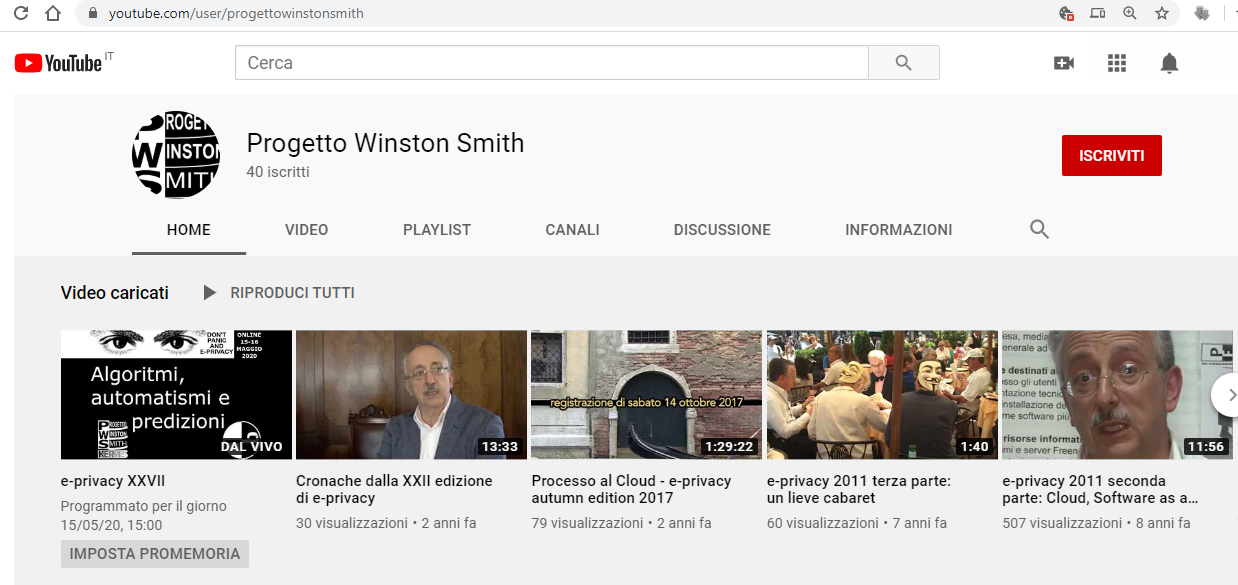
Task: Open the 1:29:22 duration video thumbnail
Action: (647, 394)
